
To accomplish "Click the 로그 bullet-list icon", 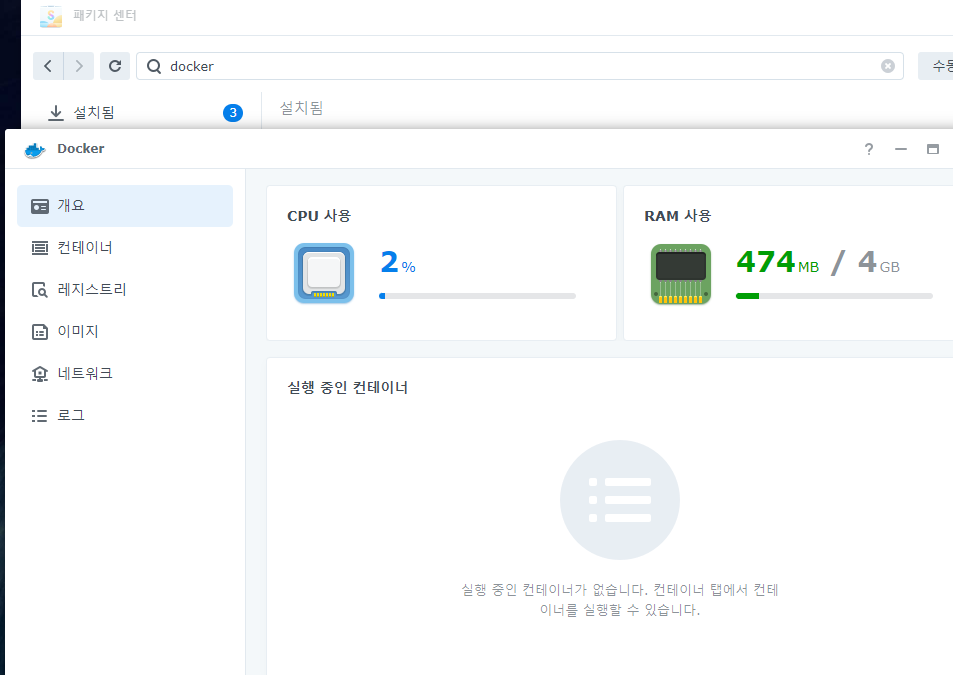I will click(x=40, y=416).
